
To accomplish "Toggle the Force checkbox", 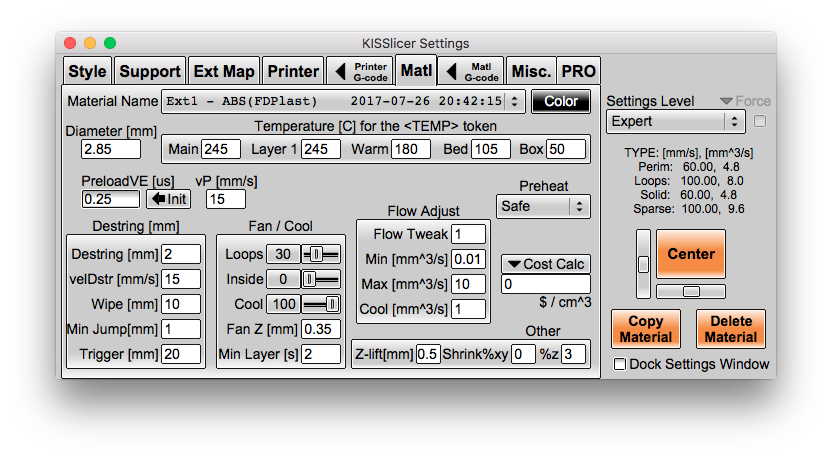I will pyautogui.click(x=760, y=122).
